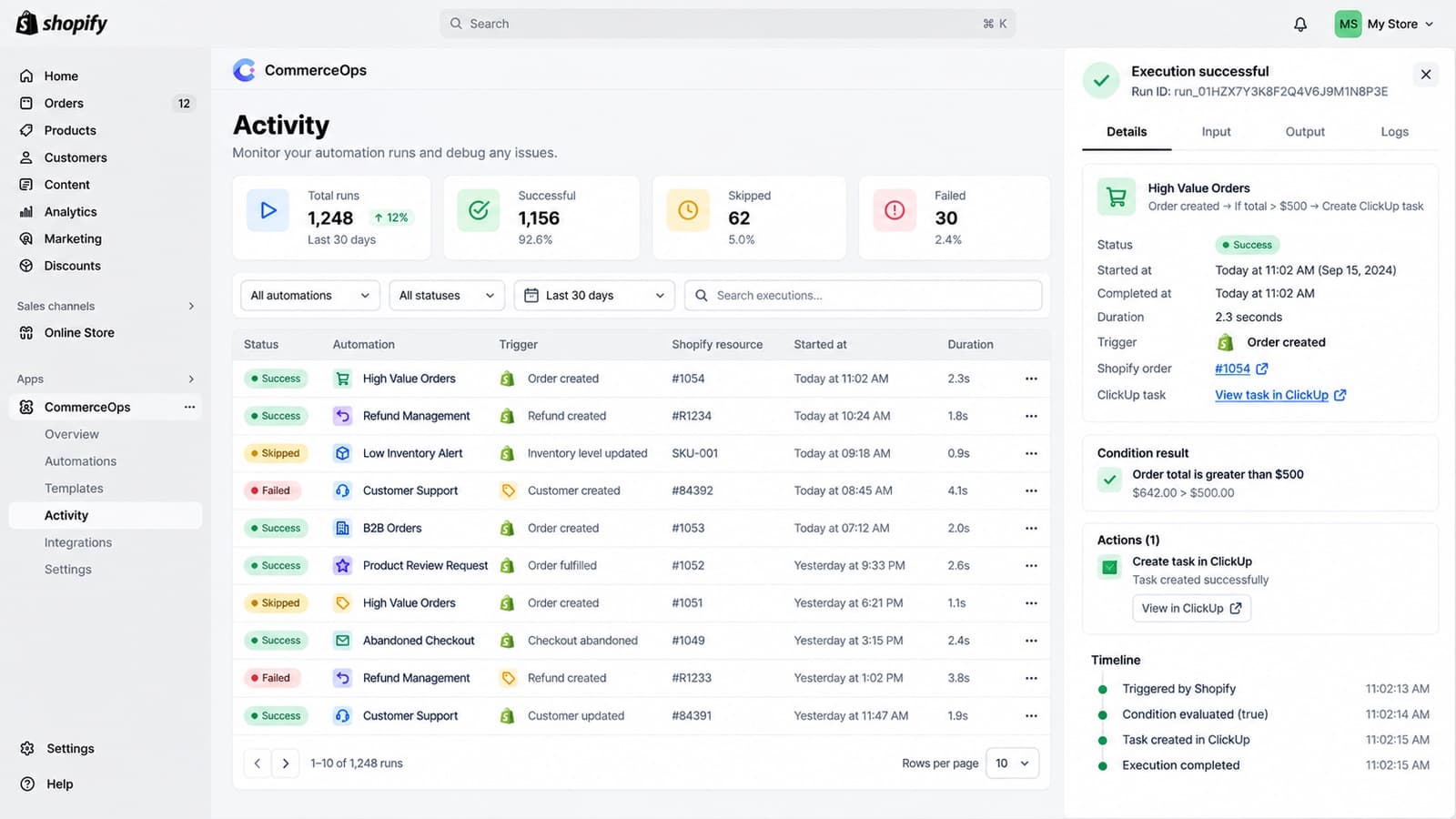This screenshot has width=1456, height=819.
Task: Select the Details tab
Action: (1127, 132)
